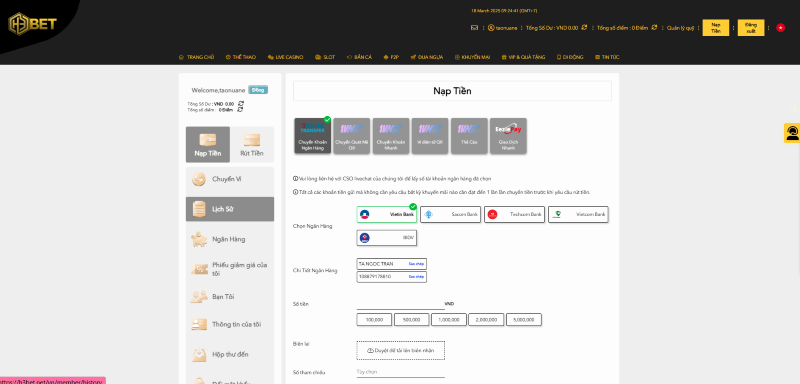Focus Số tham chiếu reference field

(x=401, y=372)
